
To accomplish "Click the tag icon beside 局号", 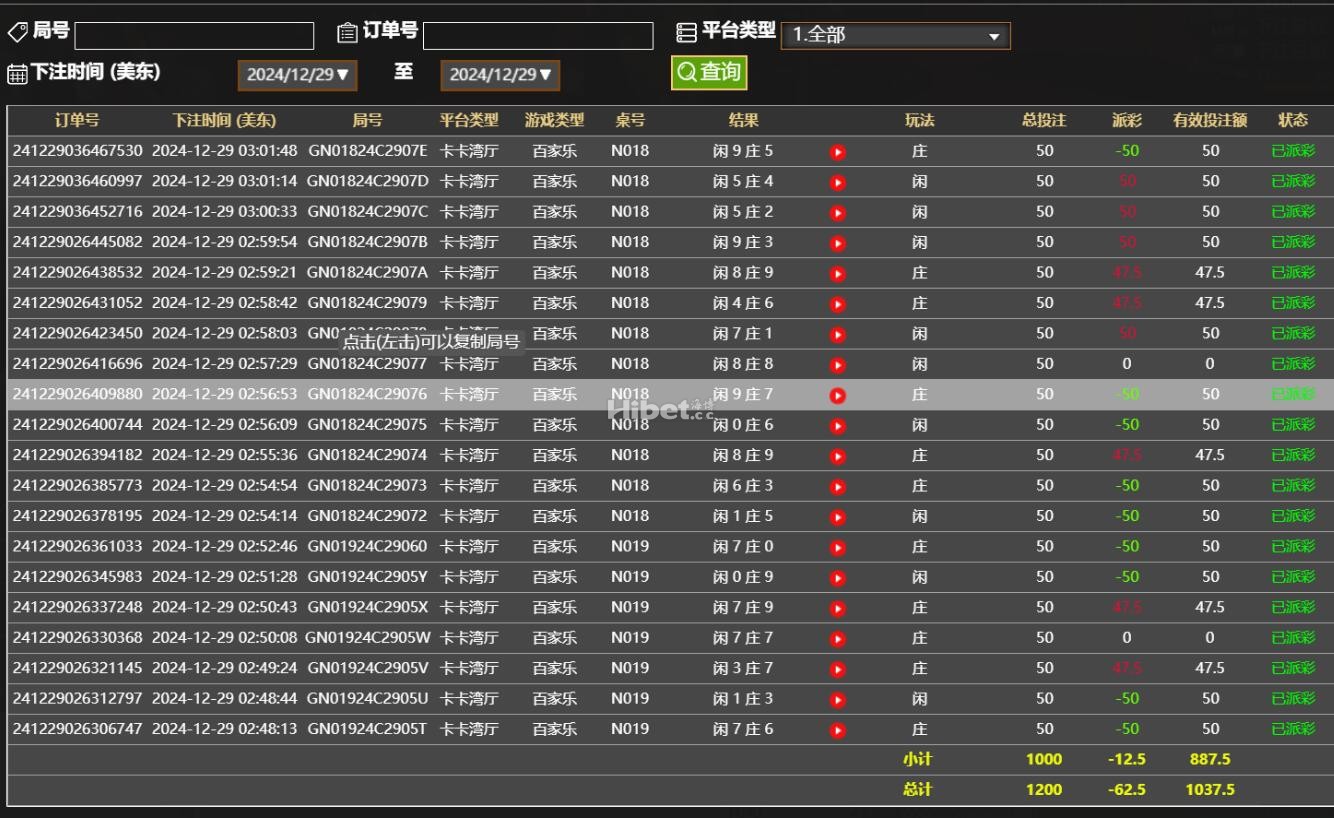I will [17, 32].
